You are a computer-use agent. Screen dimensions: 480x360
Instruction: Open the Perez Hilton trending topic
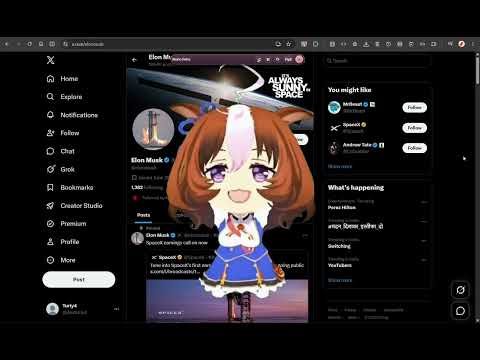click(x=342, y=207)
